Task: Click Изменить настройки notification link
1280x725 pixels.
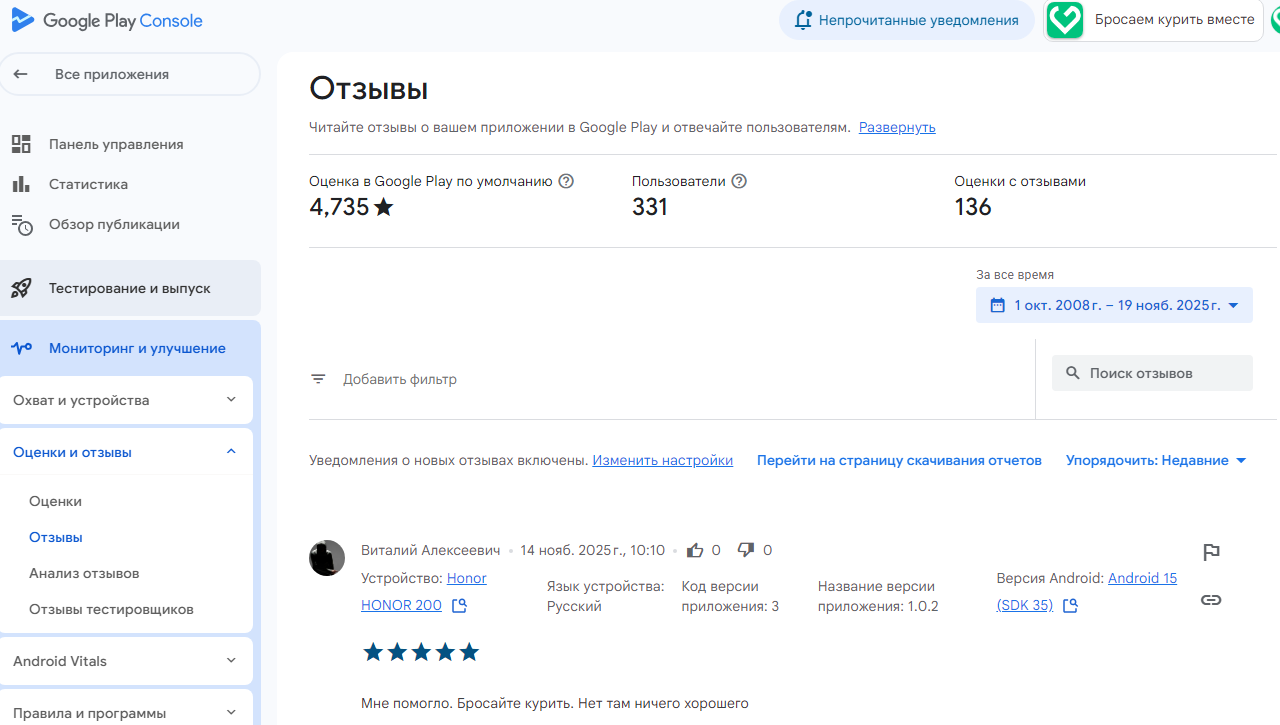Action: point(662,460)
